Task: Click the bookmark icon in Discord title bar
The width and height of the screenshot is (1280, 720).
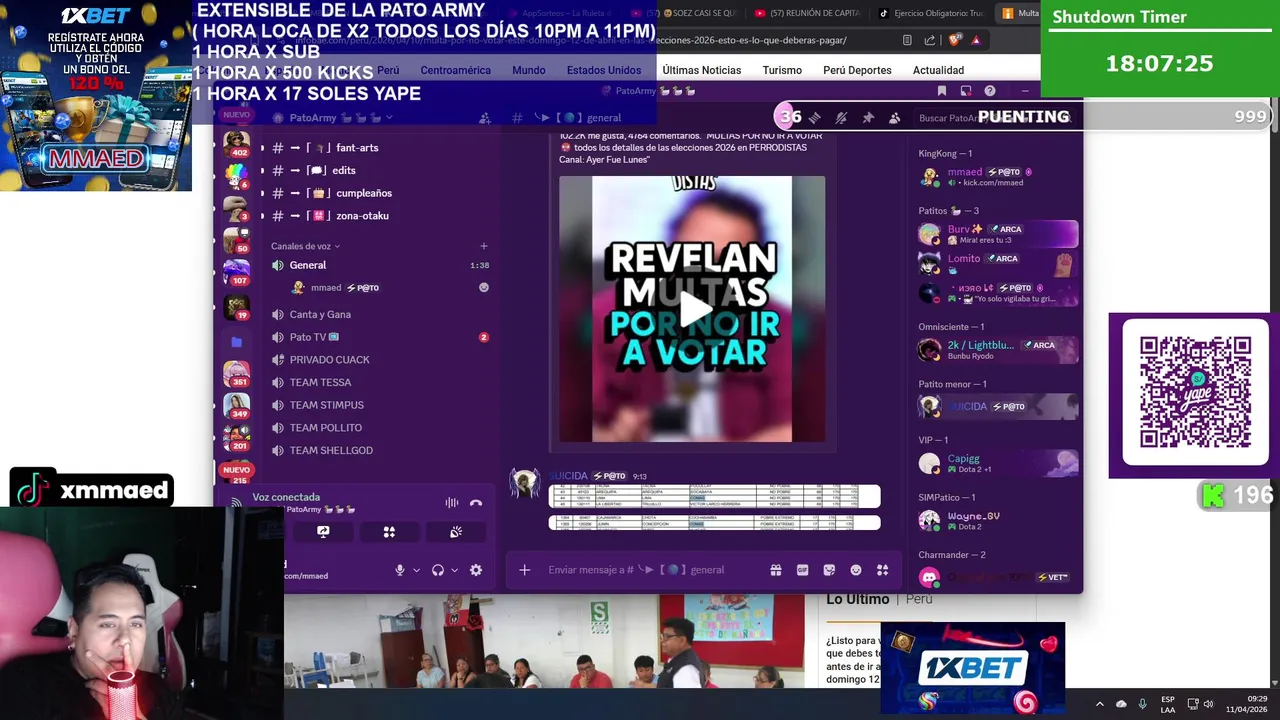Action: pos(942,91)
